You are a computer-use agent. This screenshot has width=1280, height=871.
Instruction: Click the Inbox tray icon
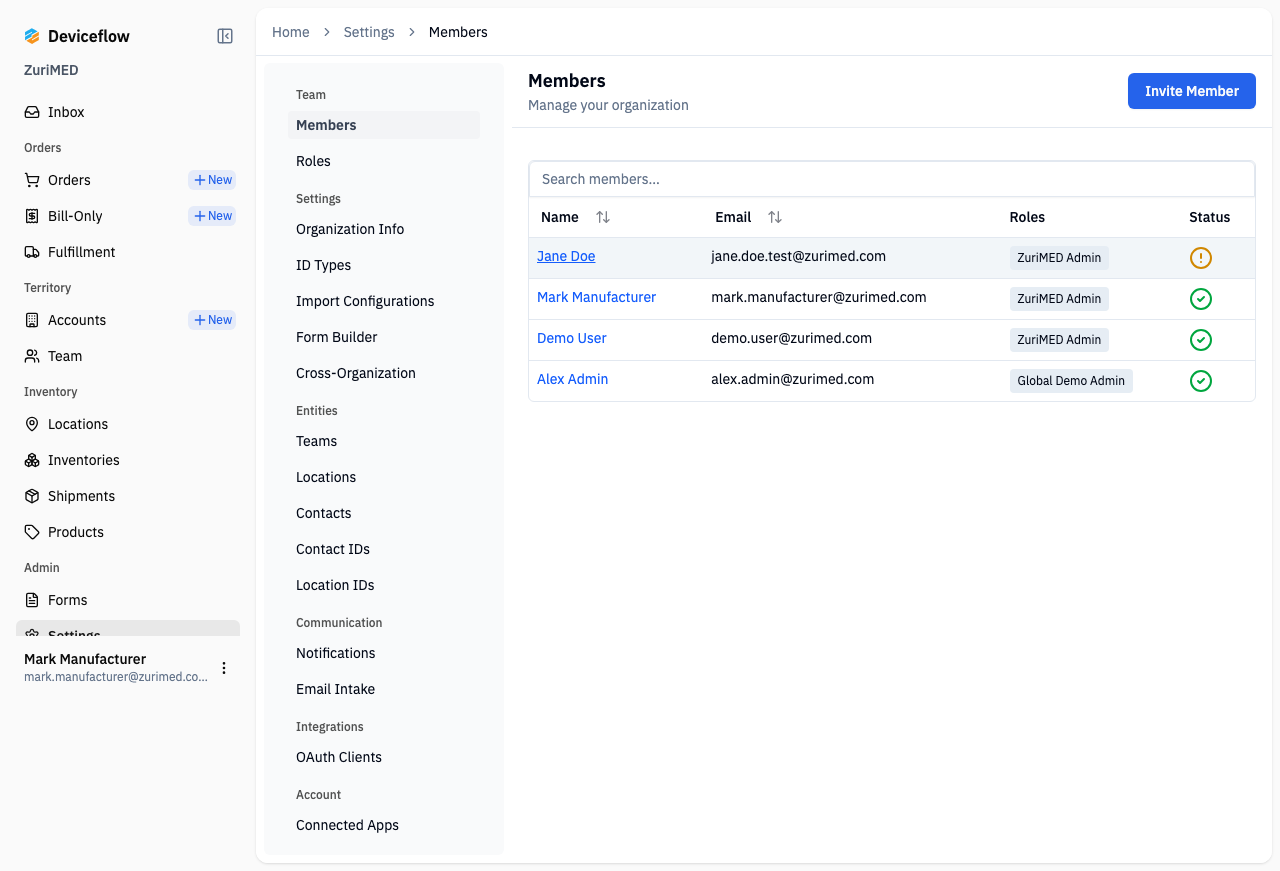(32, 112)
